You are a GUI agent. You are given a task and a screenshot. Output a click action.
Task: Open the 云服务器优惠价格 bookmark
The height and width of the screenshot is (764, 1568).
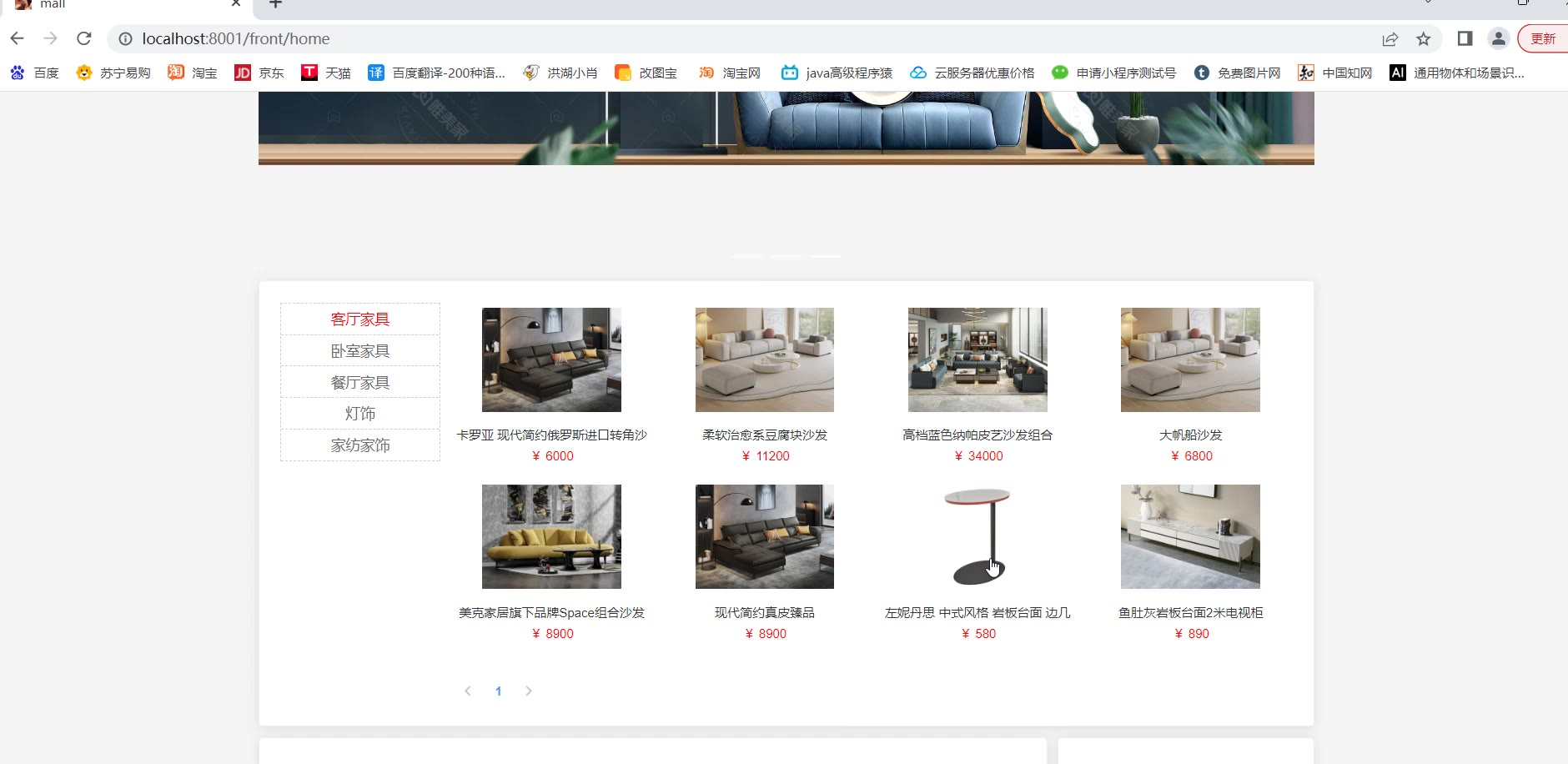[972, 73]
